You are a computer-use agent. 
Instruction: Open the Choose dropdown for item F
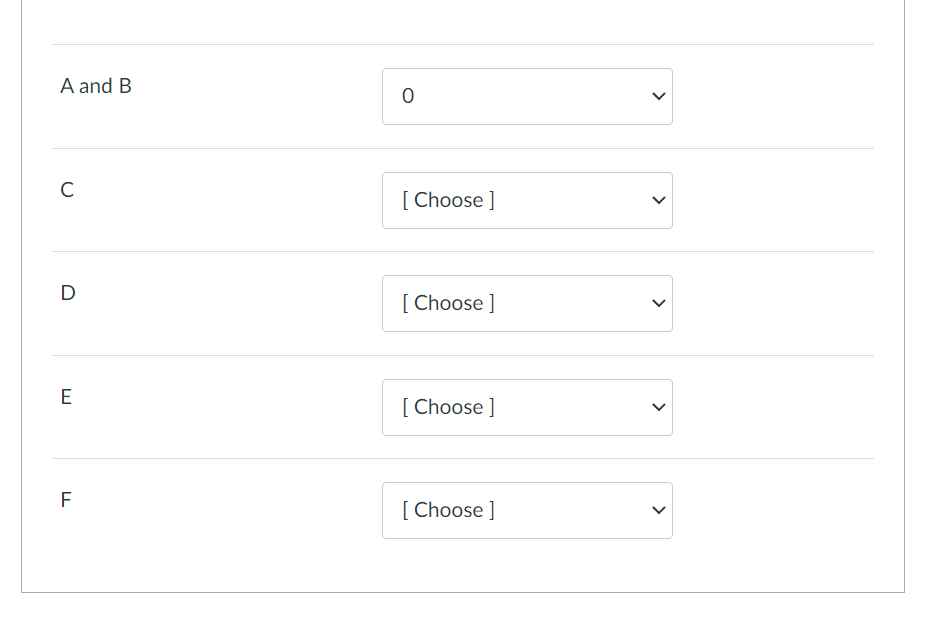527,510
